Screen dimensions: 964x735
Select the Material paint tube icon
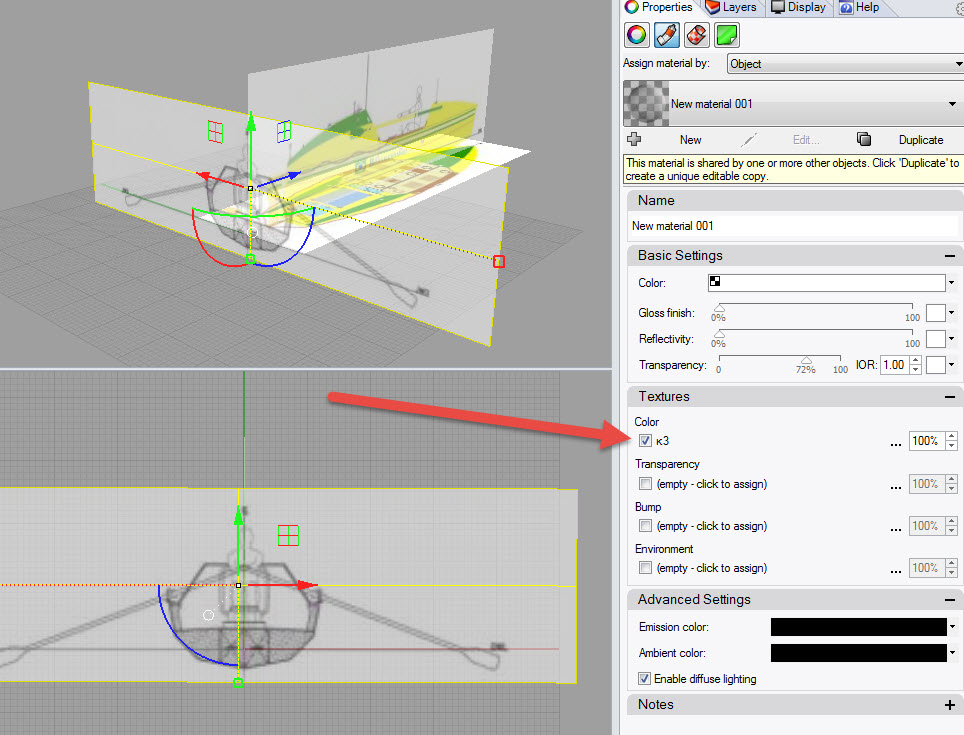pyautogui.click(x=667, y=36)
